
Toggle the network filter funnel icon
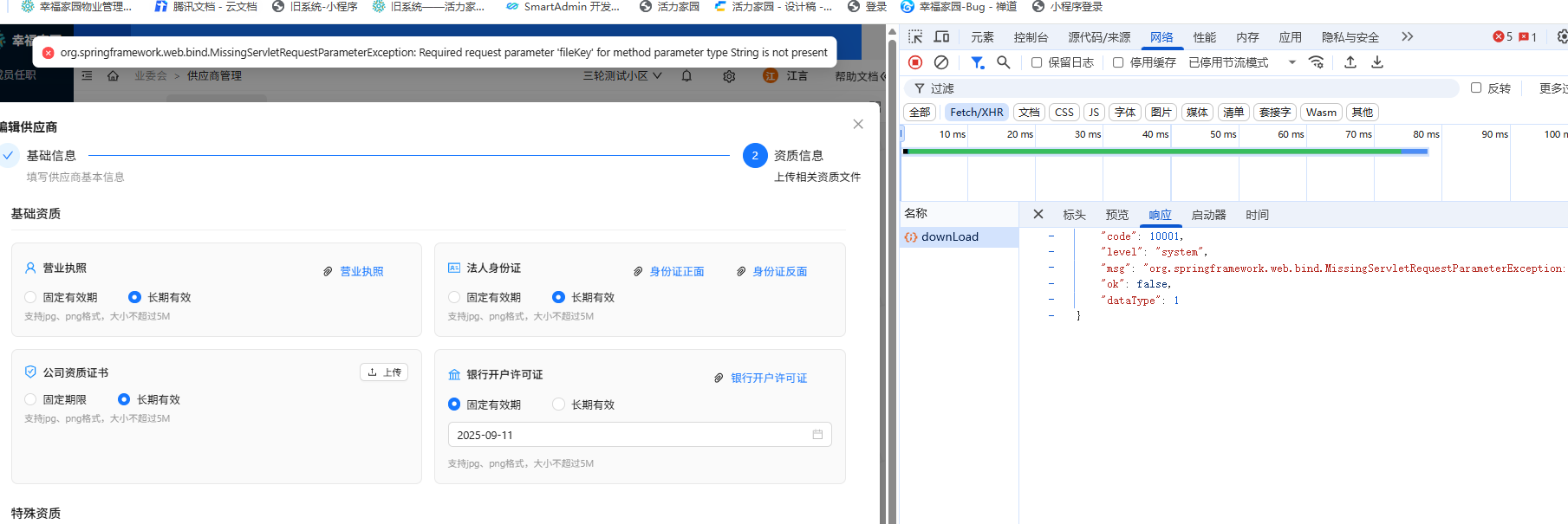978,62
